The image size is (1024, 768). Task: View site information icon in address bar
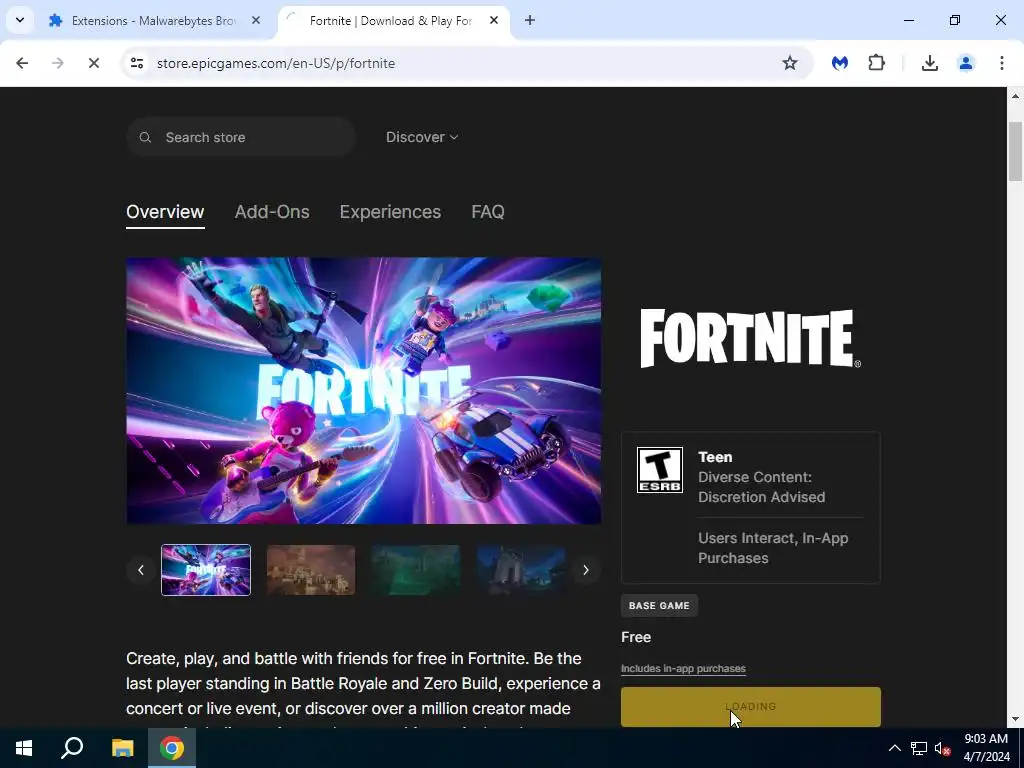pyautogui.click(x=136, y=63)
